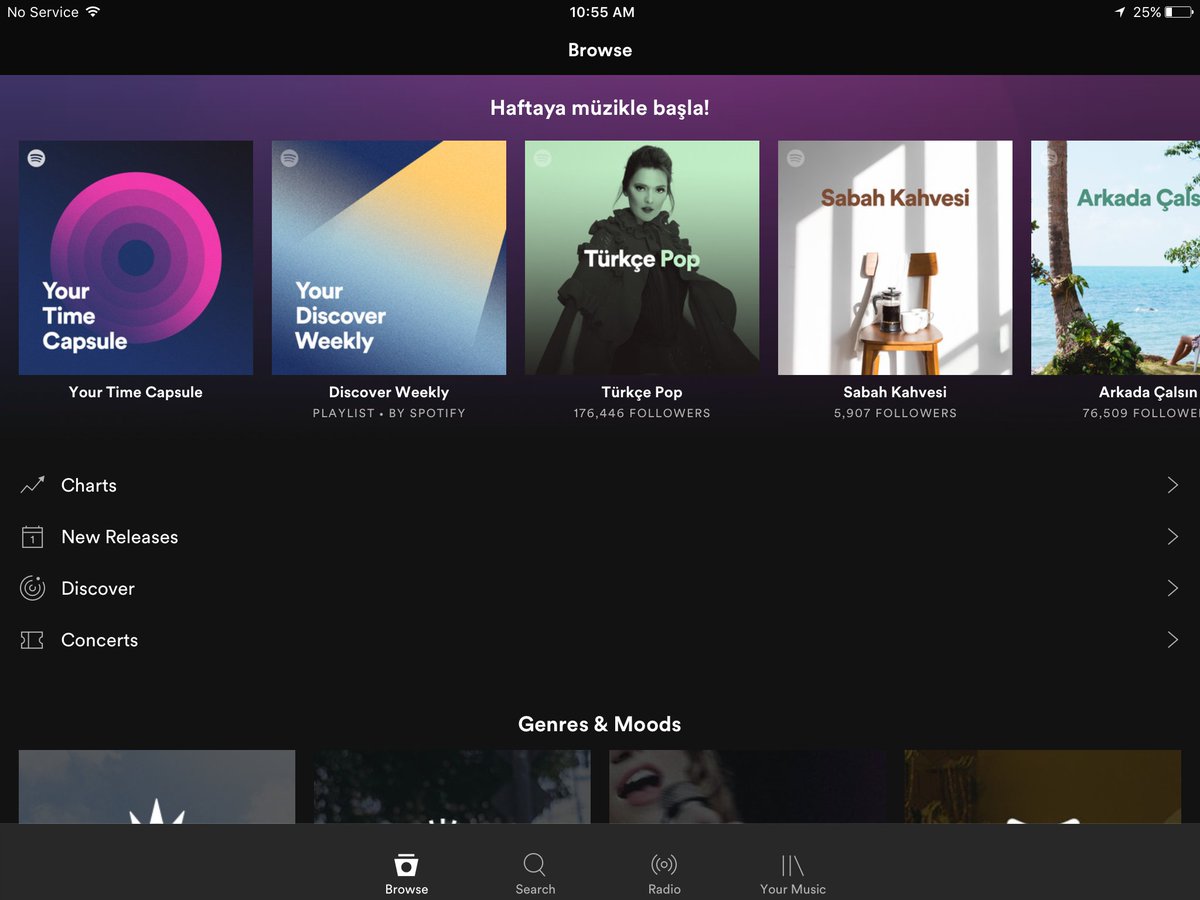Open the Discover list entry
The image size is (1200, 900).
(600, 589)
